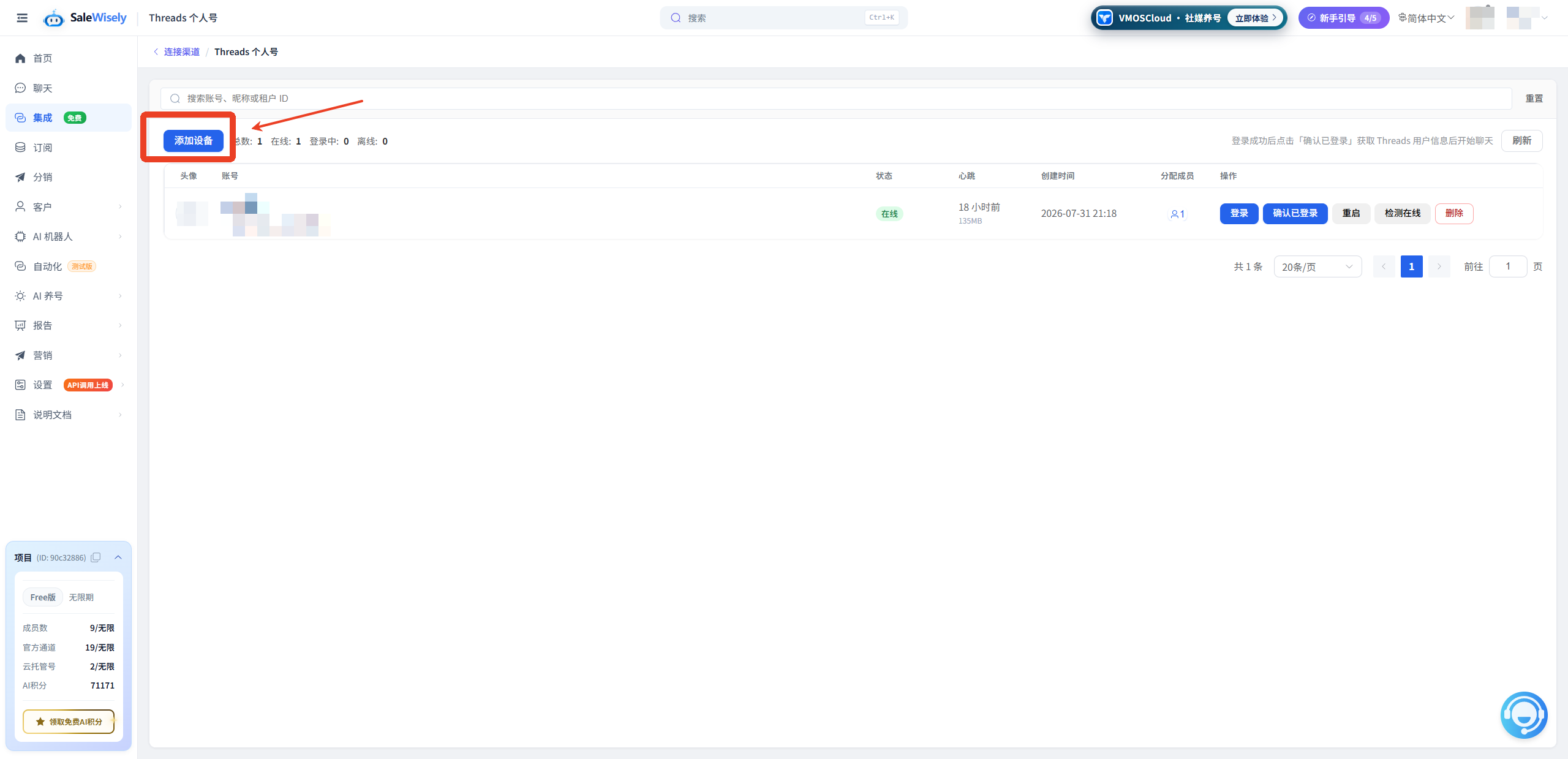Open the 自动化 automation menu

pyautogui.click(x=69, y=266)
